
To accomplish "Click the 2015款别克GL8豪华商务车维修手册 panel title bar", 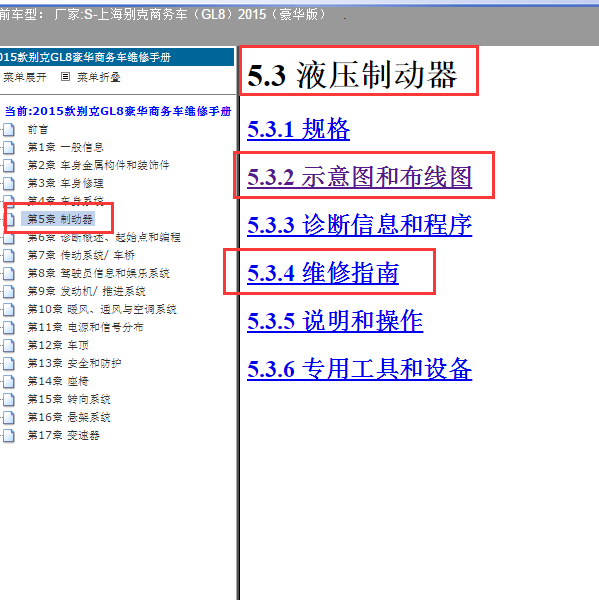I will pyautogui.click(x=117, y=57).
